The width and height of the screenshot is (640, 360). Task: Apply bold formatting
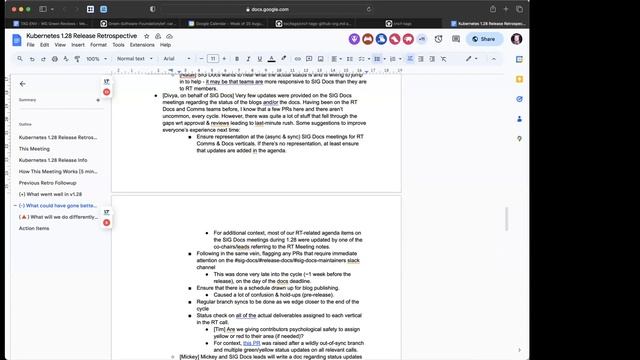pyautogui.click(x=237, y=59)
